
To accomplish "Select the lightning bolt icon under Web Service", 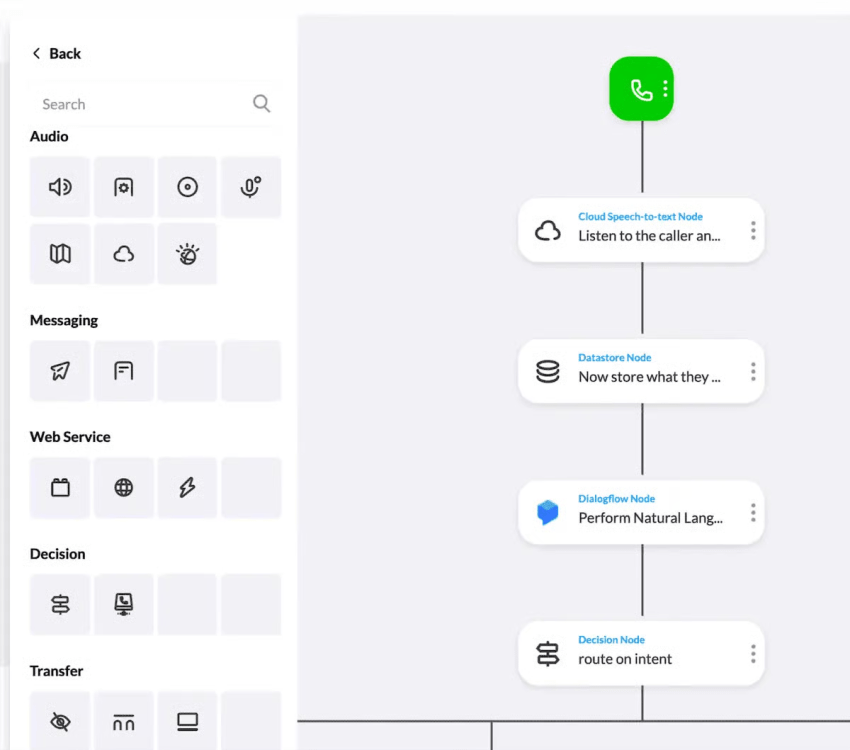I will 187,487.
